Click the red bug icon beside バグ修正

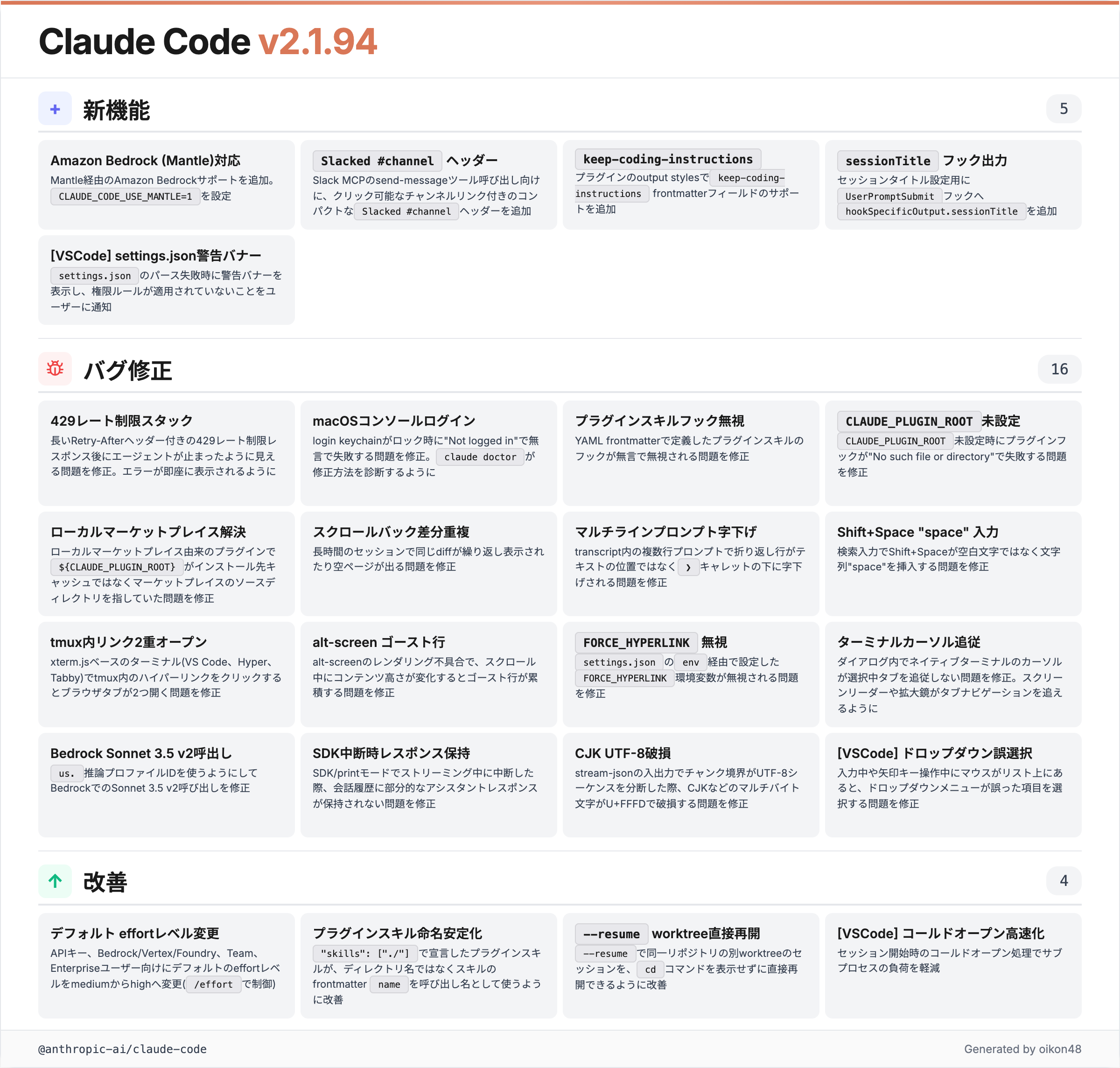(55, 369)
